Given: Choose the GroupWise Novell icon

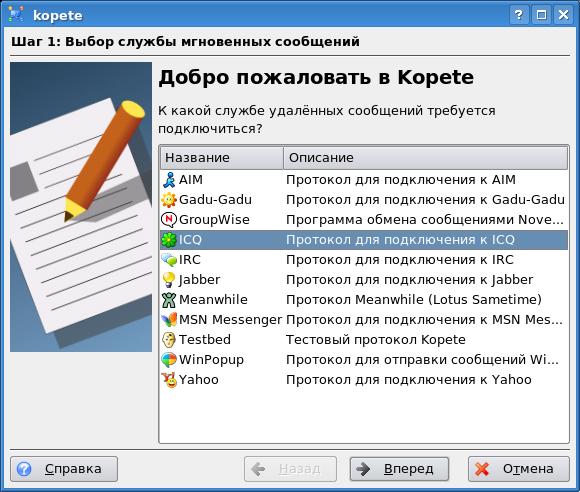Looking at the screenshot, I should pyautogui.click(x=169, y=220).
